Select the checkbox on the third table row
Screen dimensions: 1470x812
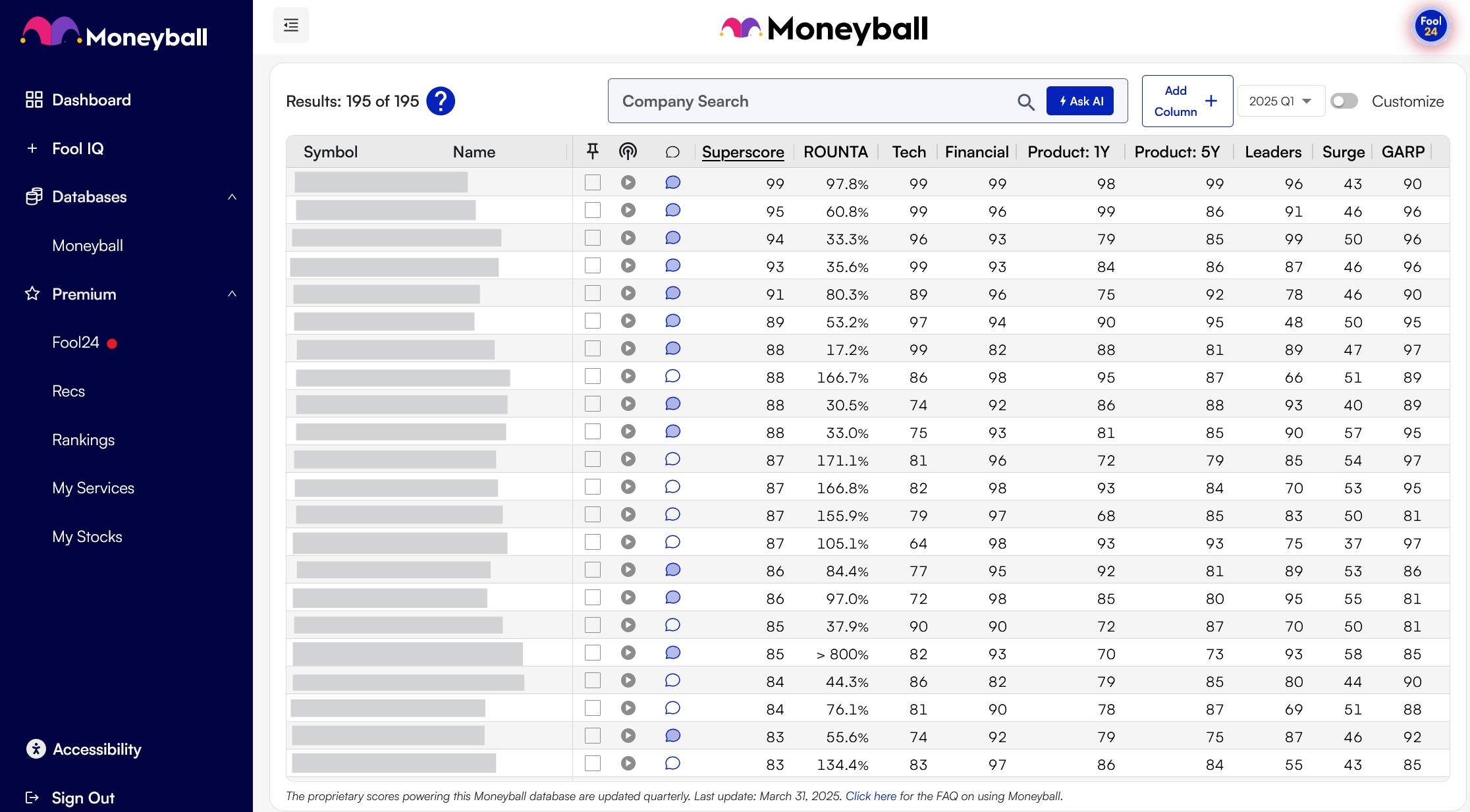[x=592, y=238]
